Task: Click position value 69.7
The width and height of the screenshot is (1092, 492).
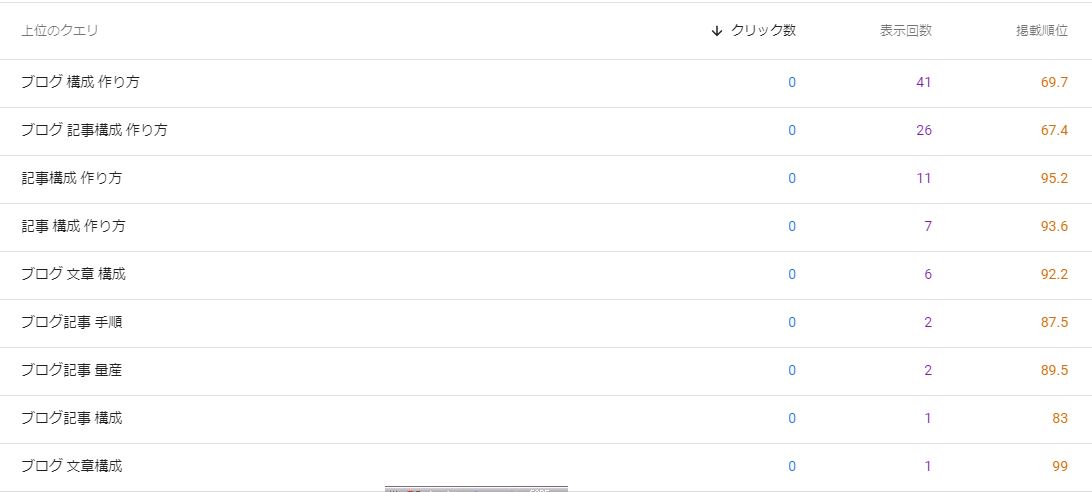Action: [x=1054, y=82]
